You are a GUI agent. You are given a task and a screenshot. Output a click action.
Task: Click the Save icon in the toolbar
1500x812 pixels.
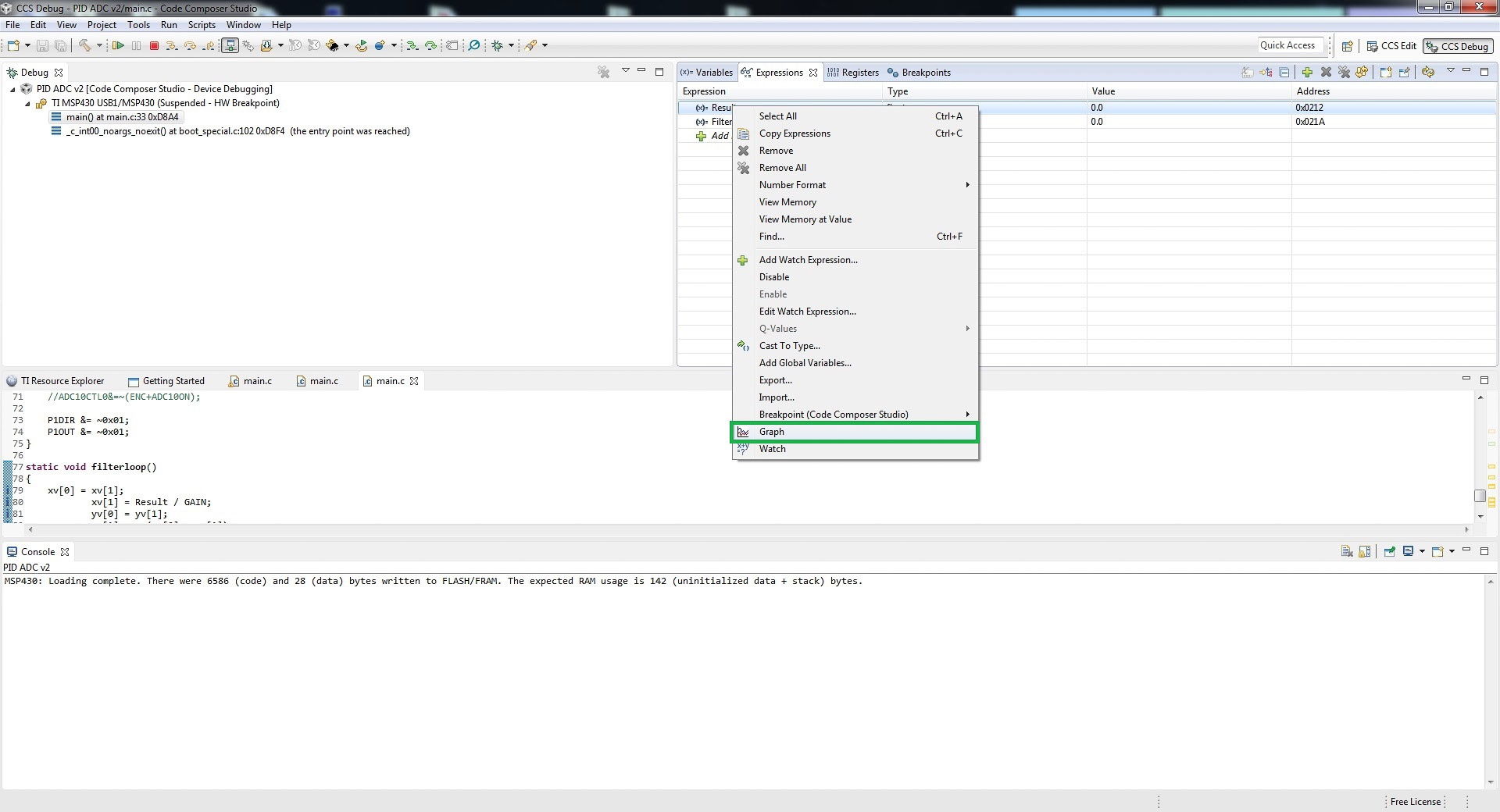pyautogui.click(x=42, y=46)
